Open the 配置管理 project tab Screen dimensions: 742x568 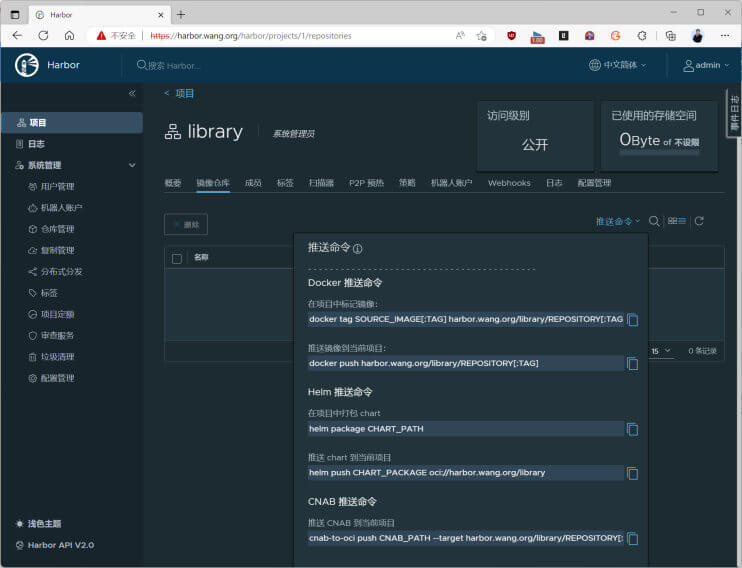(x=594, y=183)
